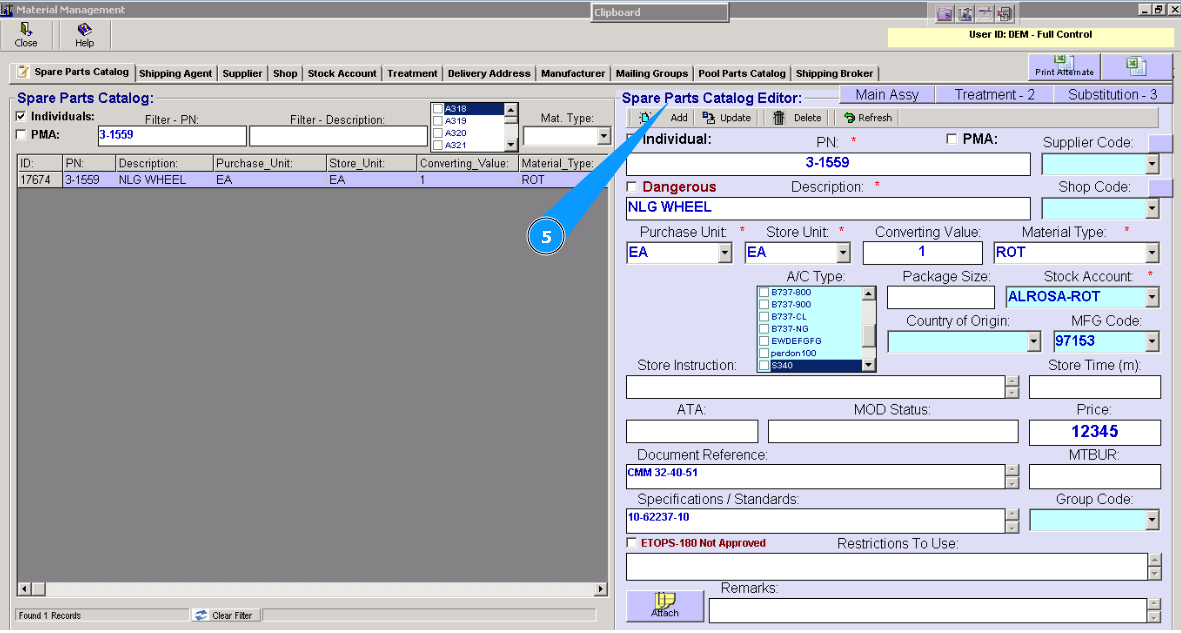1181x633 pixels.
Task: Click the Shop tab
Action: pyautogui.click(x=285, y=73)
